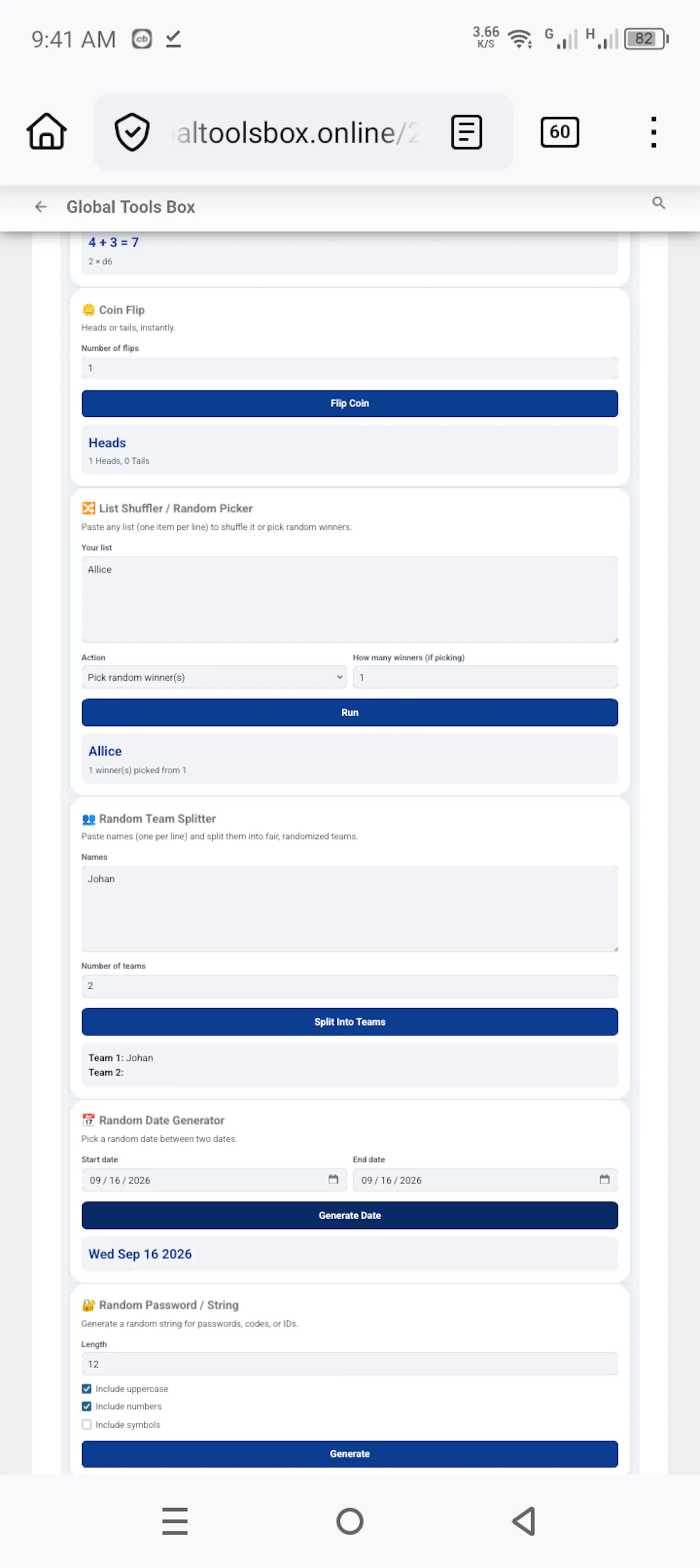Viewport: 700px width, 1568px height.
Task: Enable Include symbols checkbox
Action: pos(86,1424)
